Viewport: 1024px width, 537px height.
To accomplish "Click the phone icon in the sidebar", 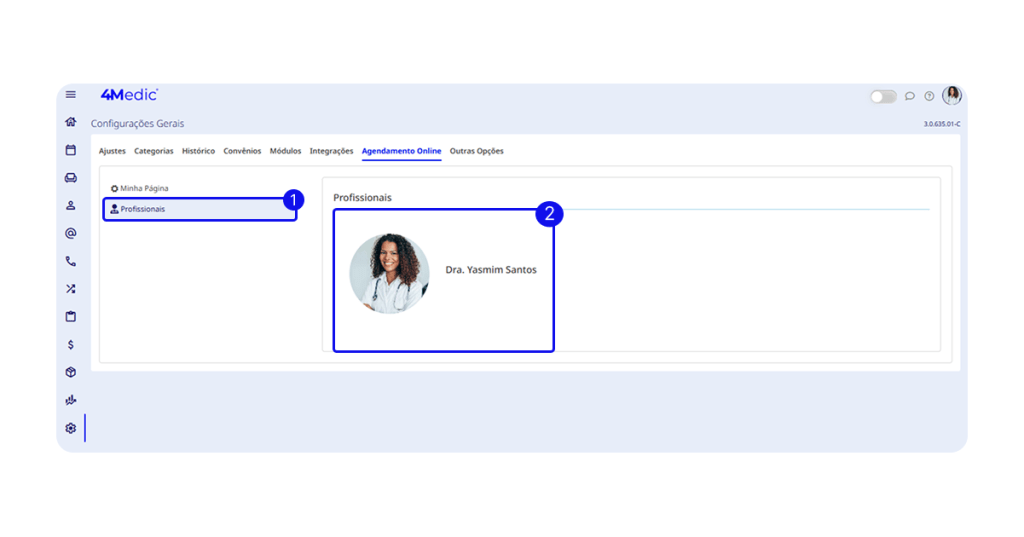I will 71,261.
